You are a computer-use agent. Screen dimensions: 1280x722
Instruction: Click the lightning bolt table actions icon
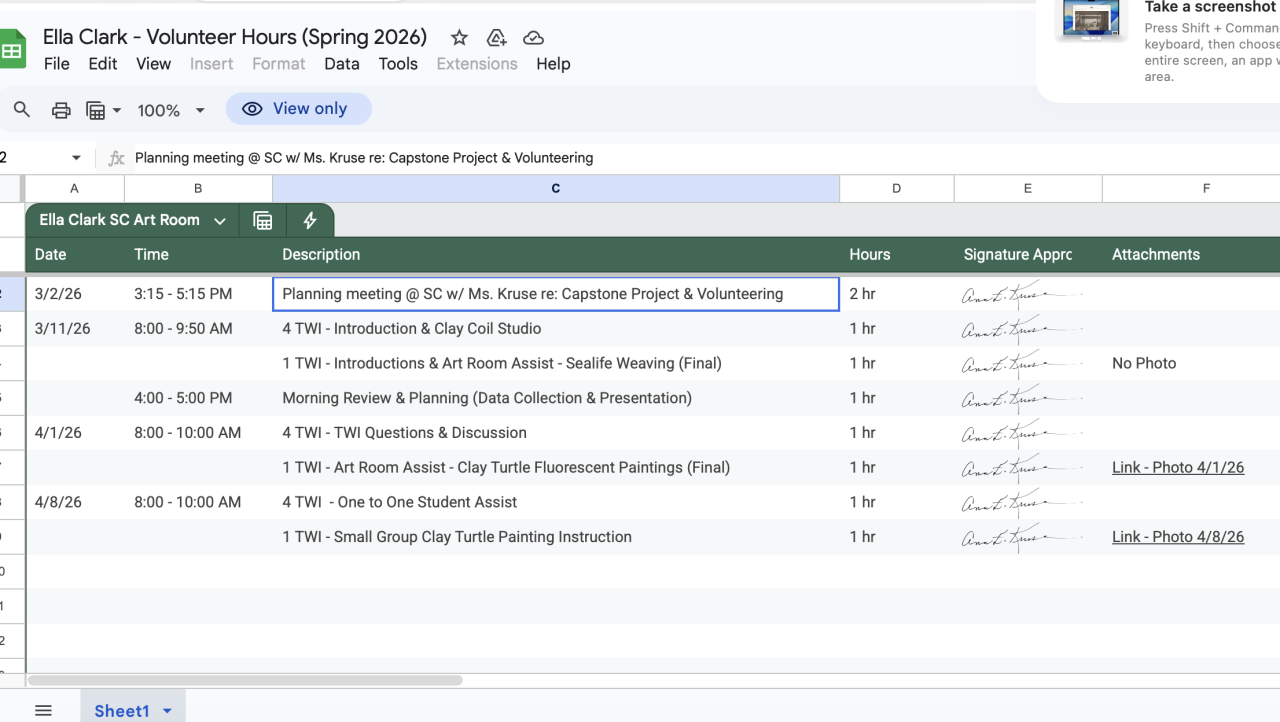coord(310,221)
